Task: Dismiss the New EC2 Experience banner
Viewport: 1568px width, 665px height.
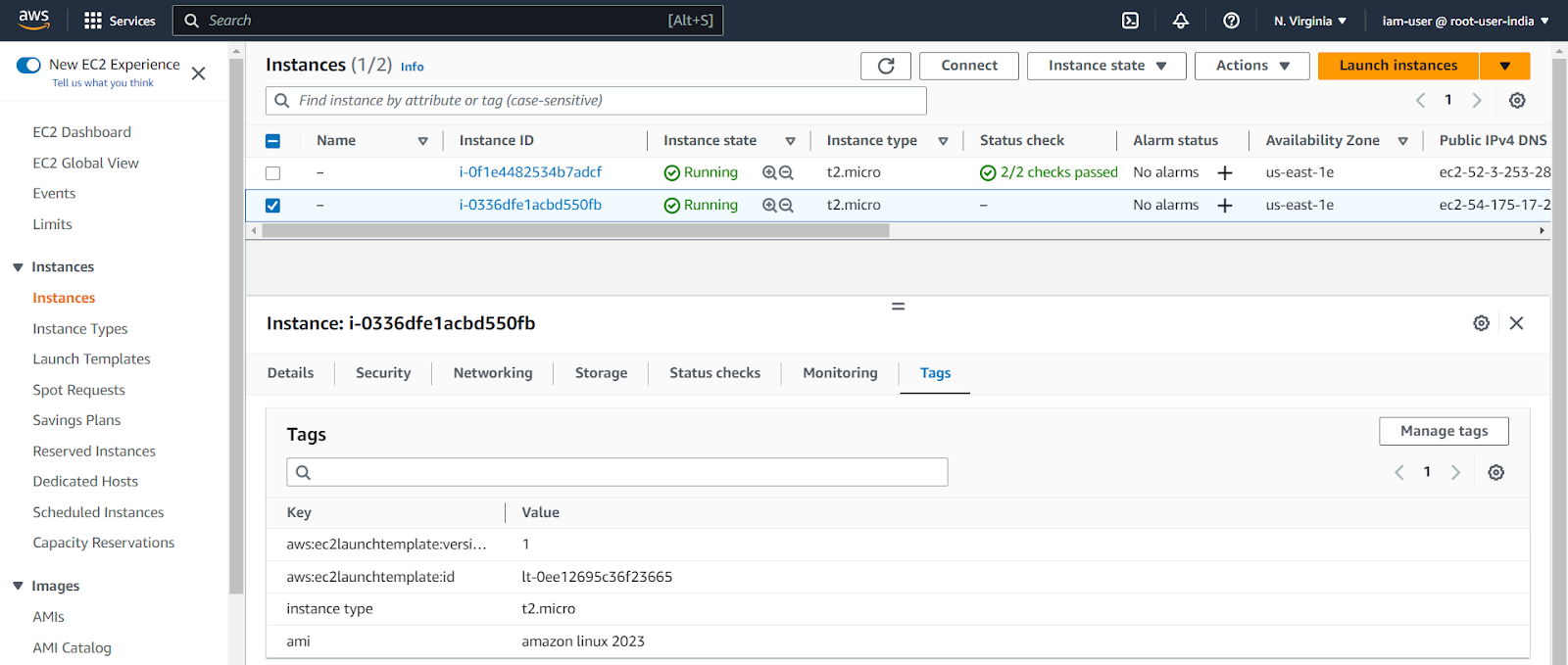Action: point(198,73)
